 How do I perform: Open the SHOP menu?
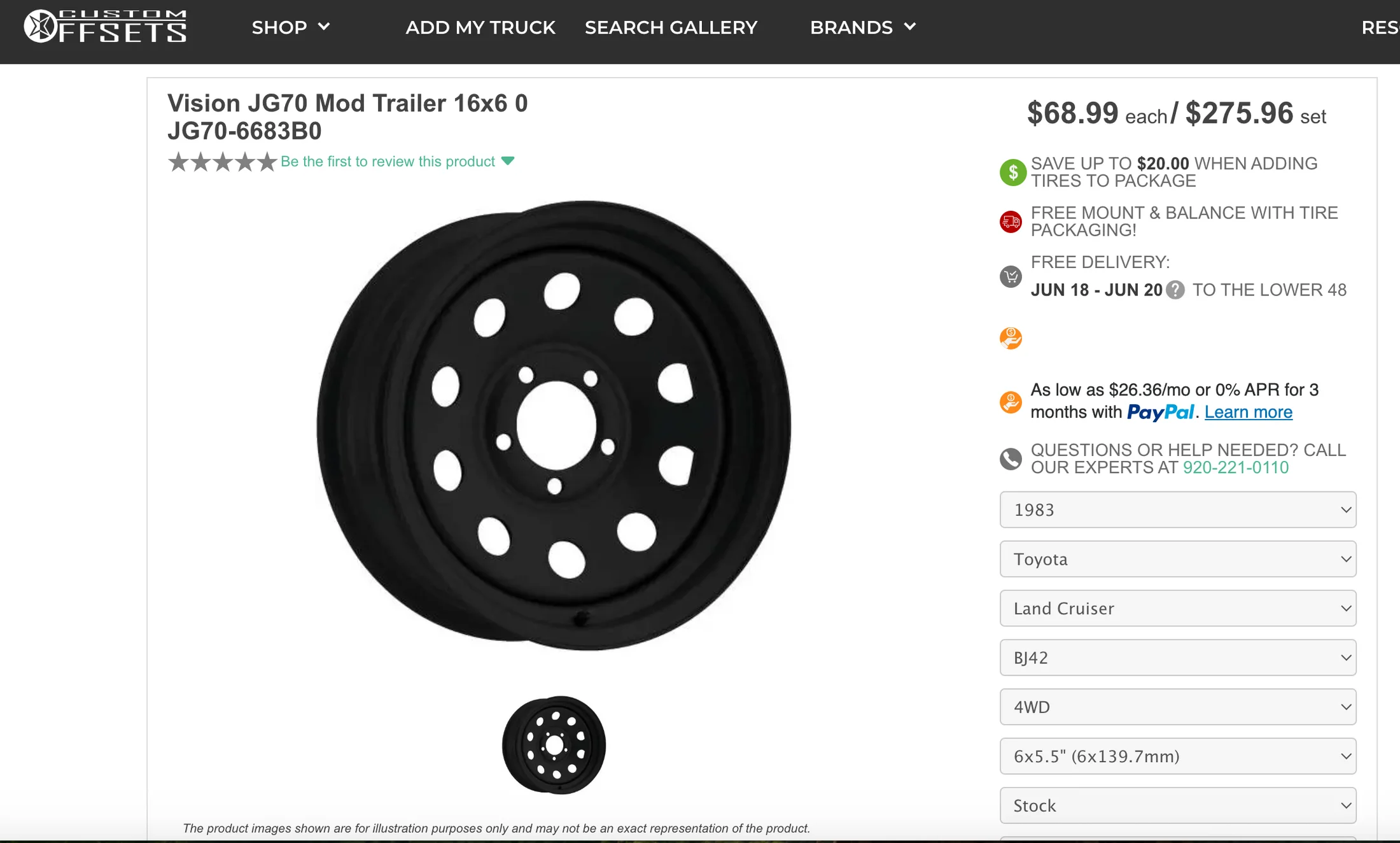click(x=290, y=27)
